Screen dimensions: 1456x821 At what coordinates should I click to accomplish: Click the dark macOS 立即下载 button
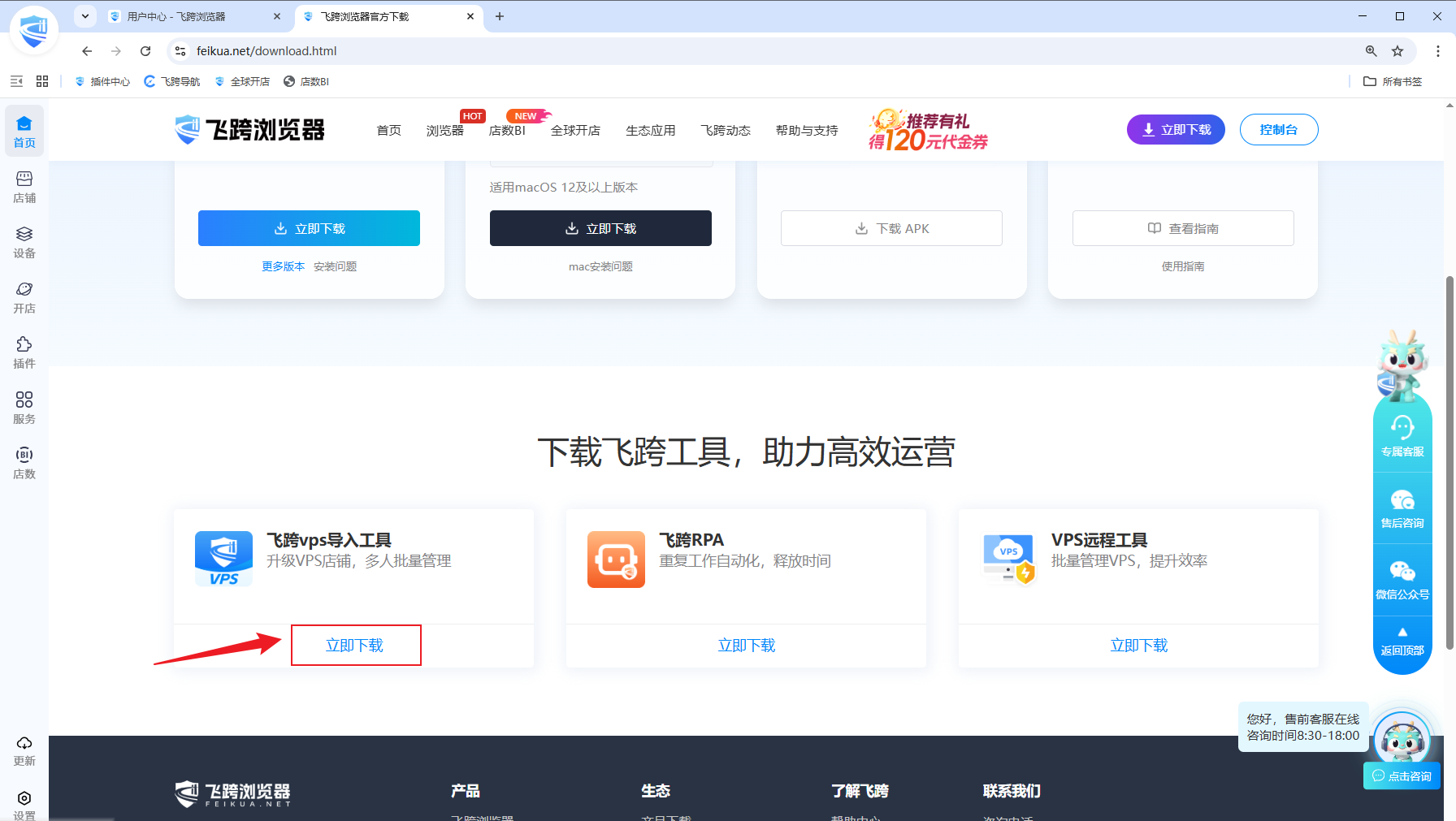600,228
